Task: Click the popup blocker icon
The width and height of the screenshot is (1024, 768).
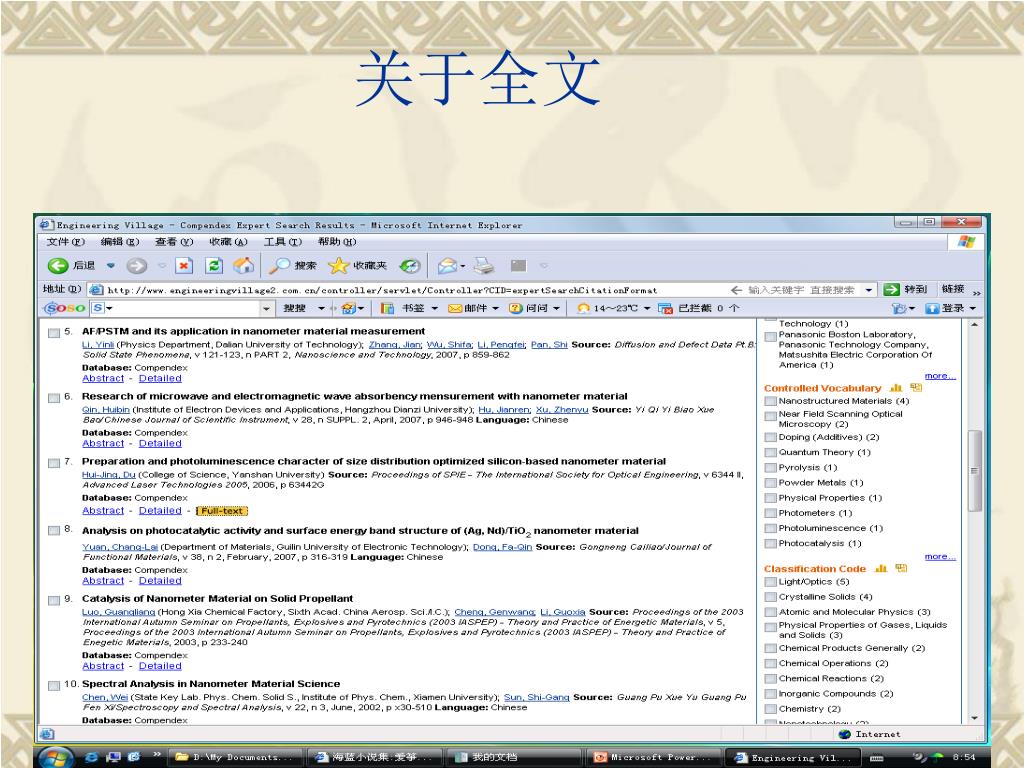Action: click(x=665, y=308)
